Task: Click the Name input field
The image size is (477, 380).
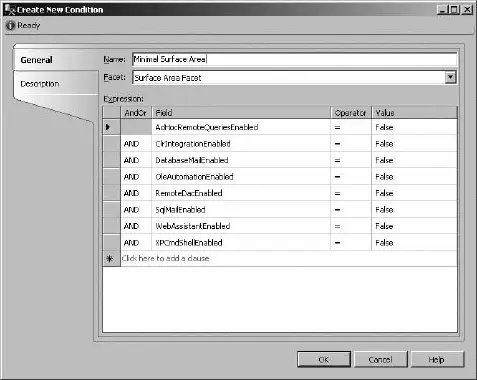Action: [294, 59]
